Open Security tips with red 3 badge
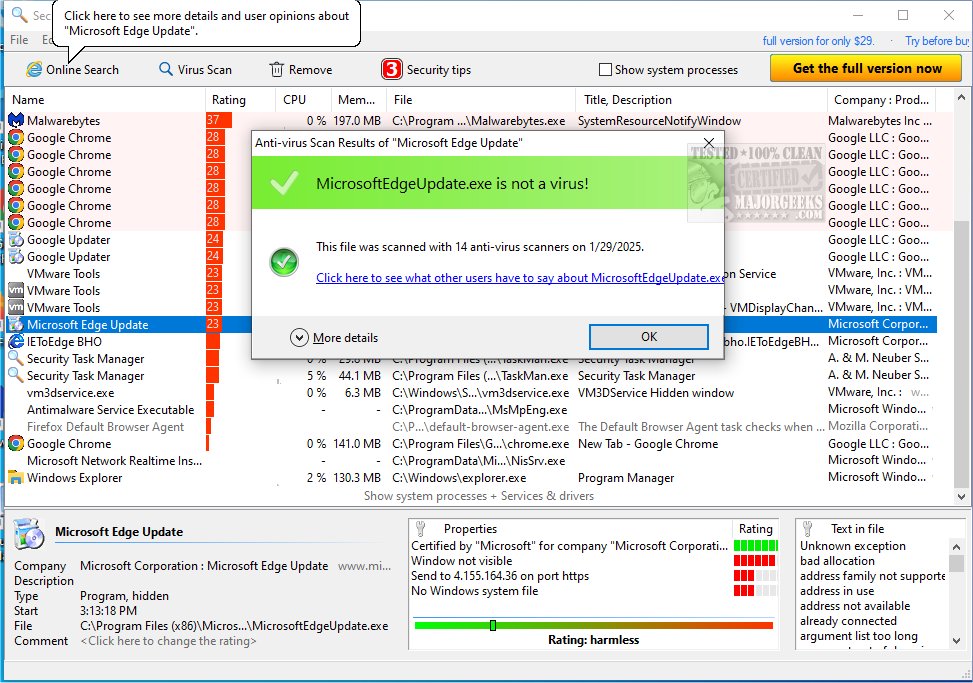Image resolution: width=973 pixels, height=683 pixels. coord(426,69)
